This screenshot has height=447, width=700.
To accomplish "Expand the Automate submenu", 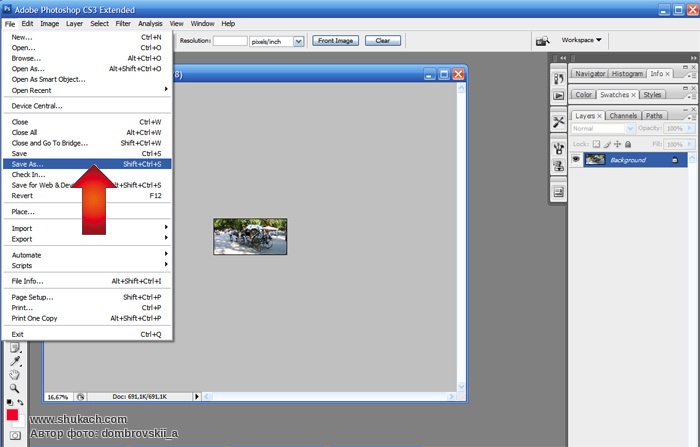I will click(87, 255).
